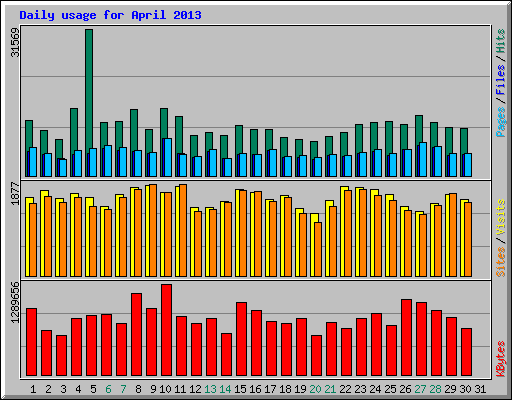Select day label 8 on the x-axis
Viewport: 512px width, 400px height.
(138, 389)
